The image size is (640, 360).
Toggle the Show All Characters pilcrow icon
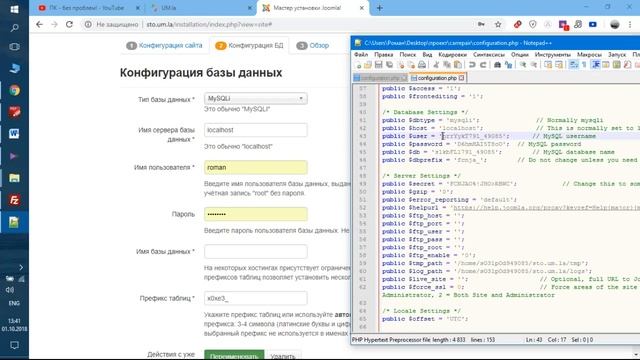click(584, 65)
